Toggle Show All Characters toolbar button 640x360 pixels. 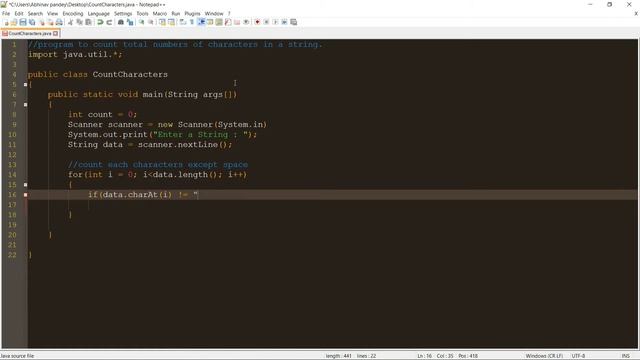(x=191, y=22)
